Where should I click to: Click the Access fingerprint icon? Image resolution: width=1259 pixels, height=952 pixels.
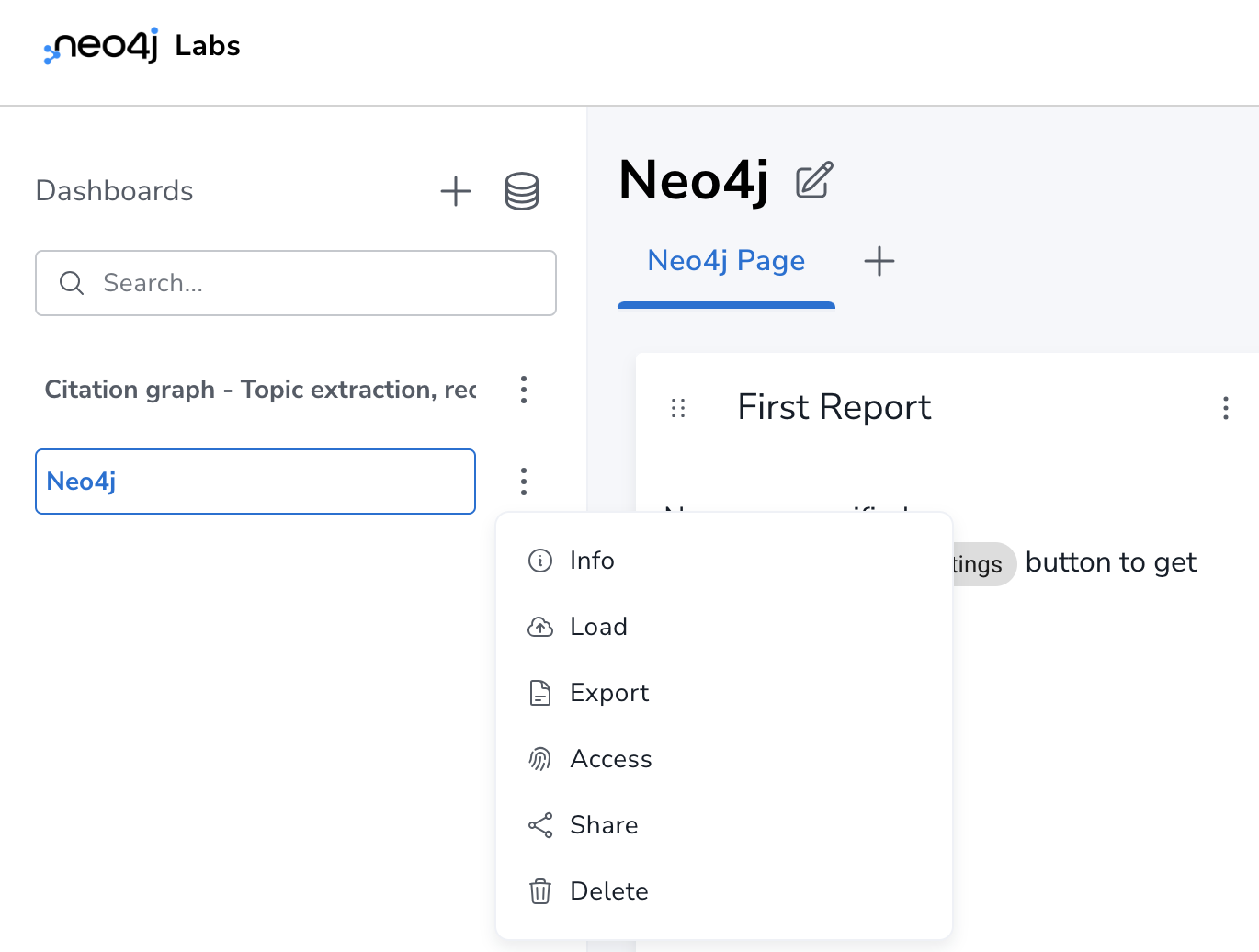click(x=540, y=759)
